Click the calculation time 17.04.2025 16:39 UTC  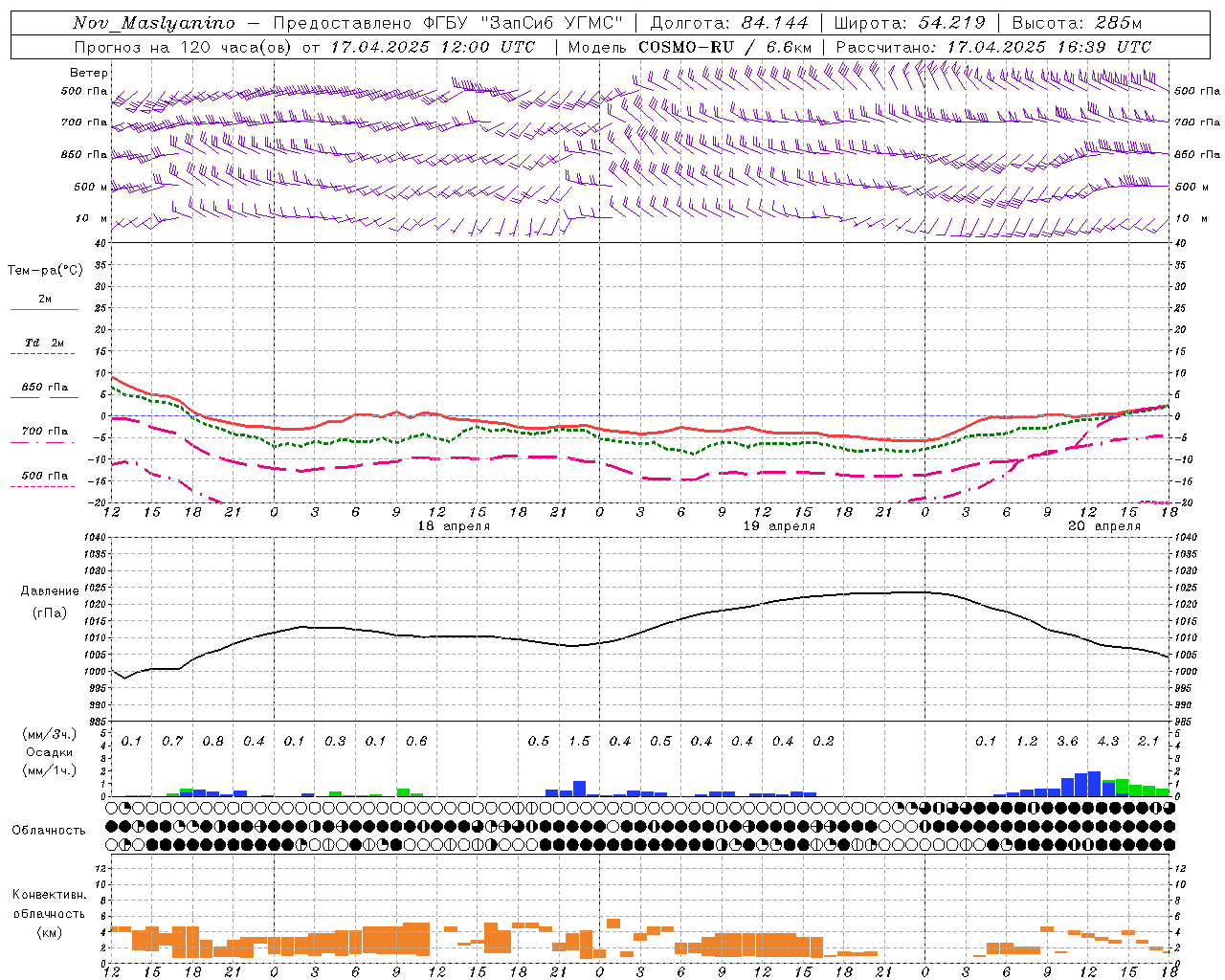[x=1049, y=47]
